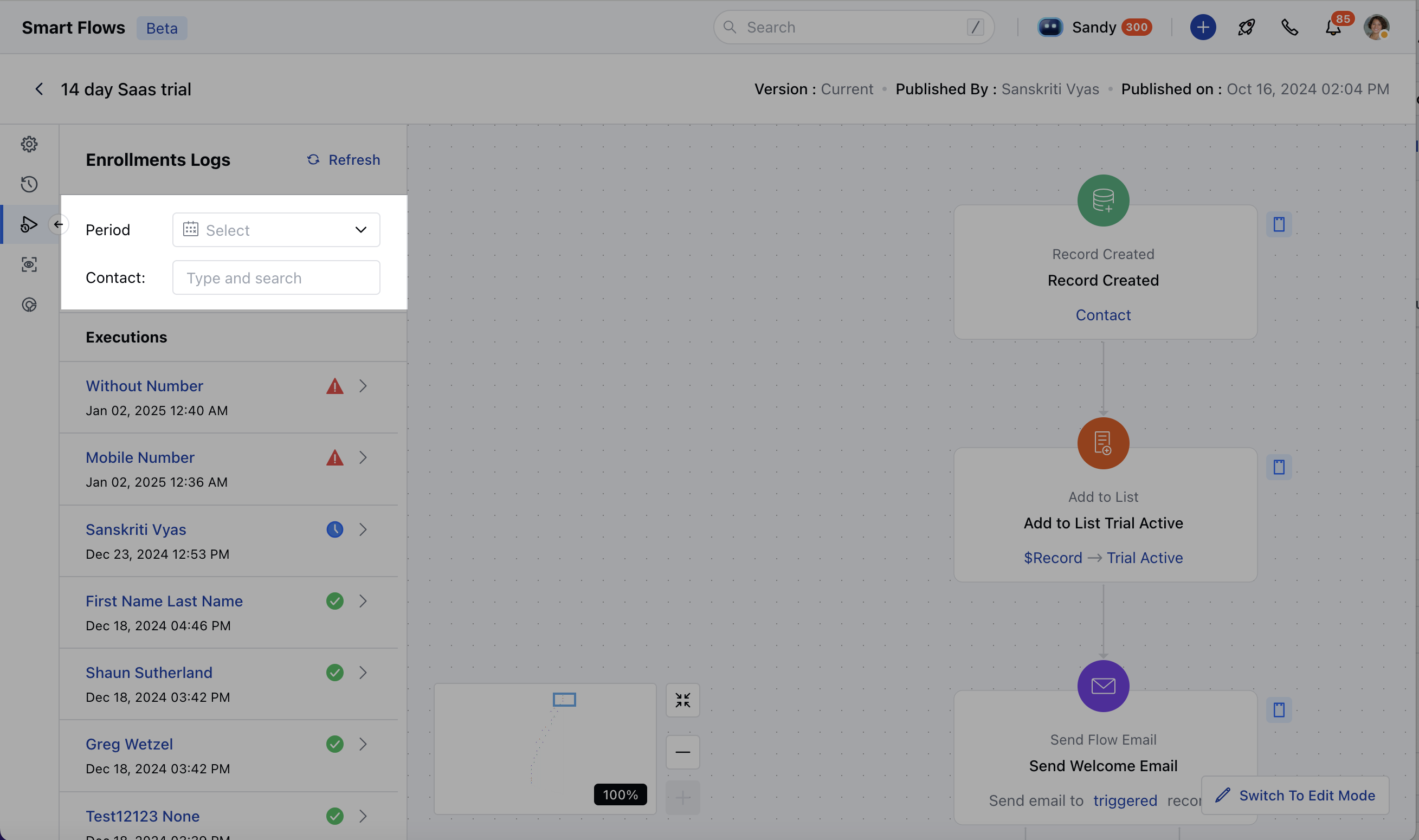Image resolution: width=1419 pixels, height=840 pixels.
Task: Click the blue plus create button
Action: pyautogui.click(x=1202, y=27)
